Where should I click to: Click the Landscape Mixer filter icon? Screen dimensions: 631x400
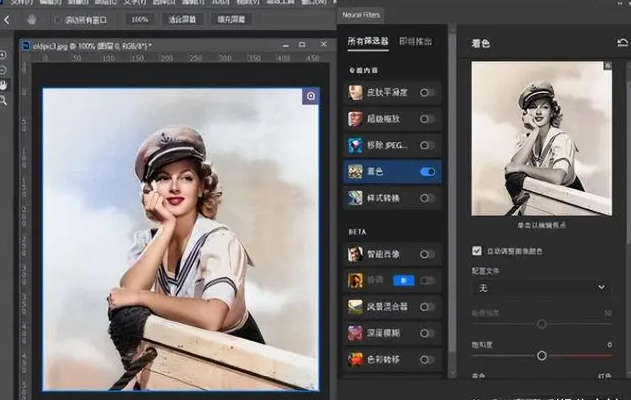pyautogui.click(x=355, y=306)
